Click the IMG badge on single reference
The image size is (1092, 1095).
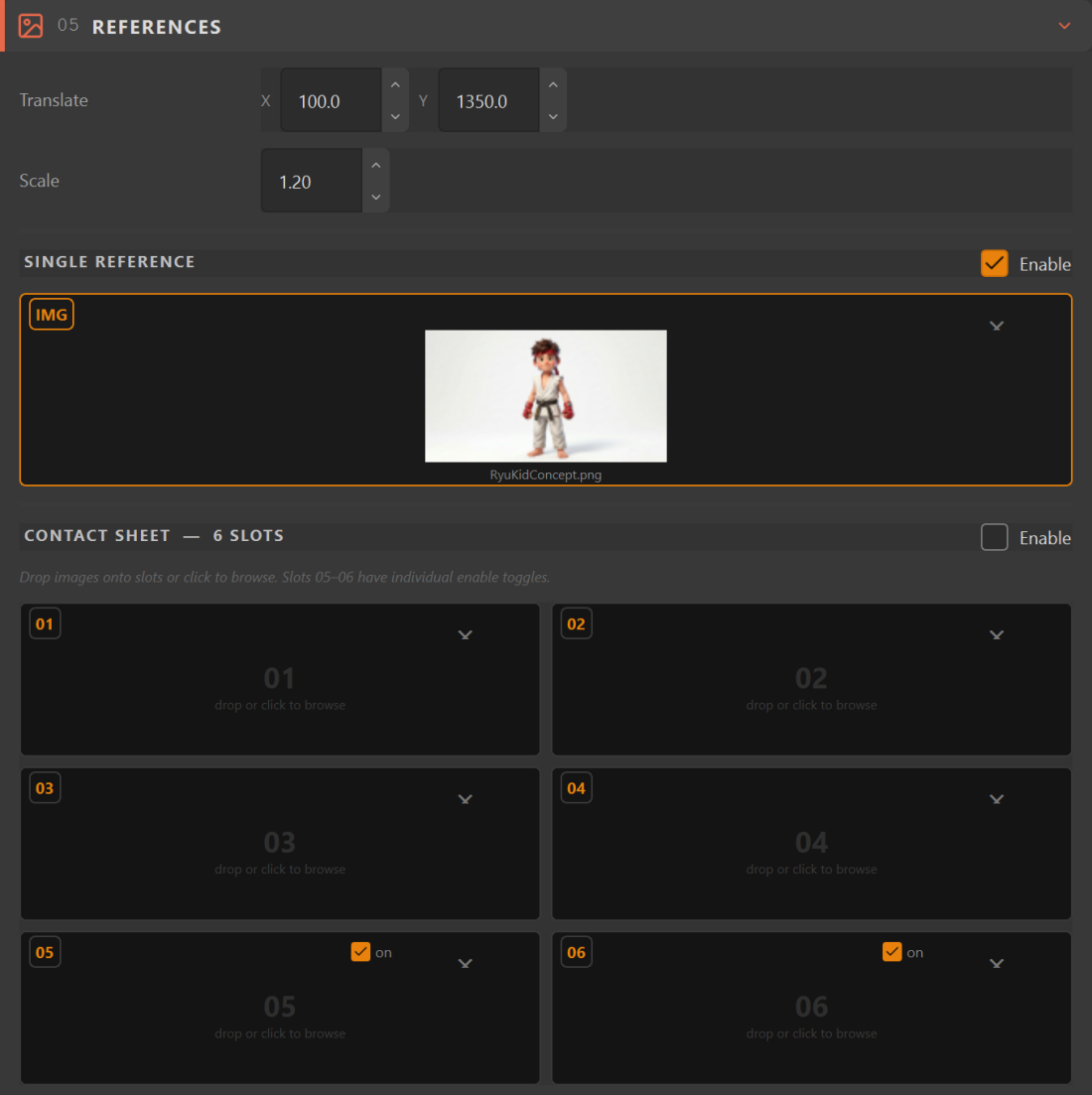pos(52,315)
